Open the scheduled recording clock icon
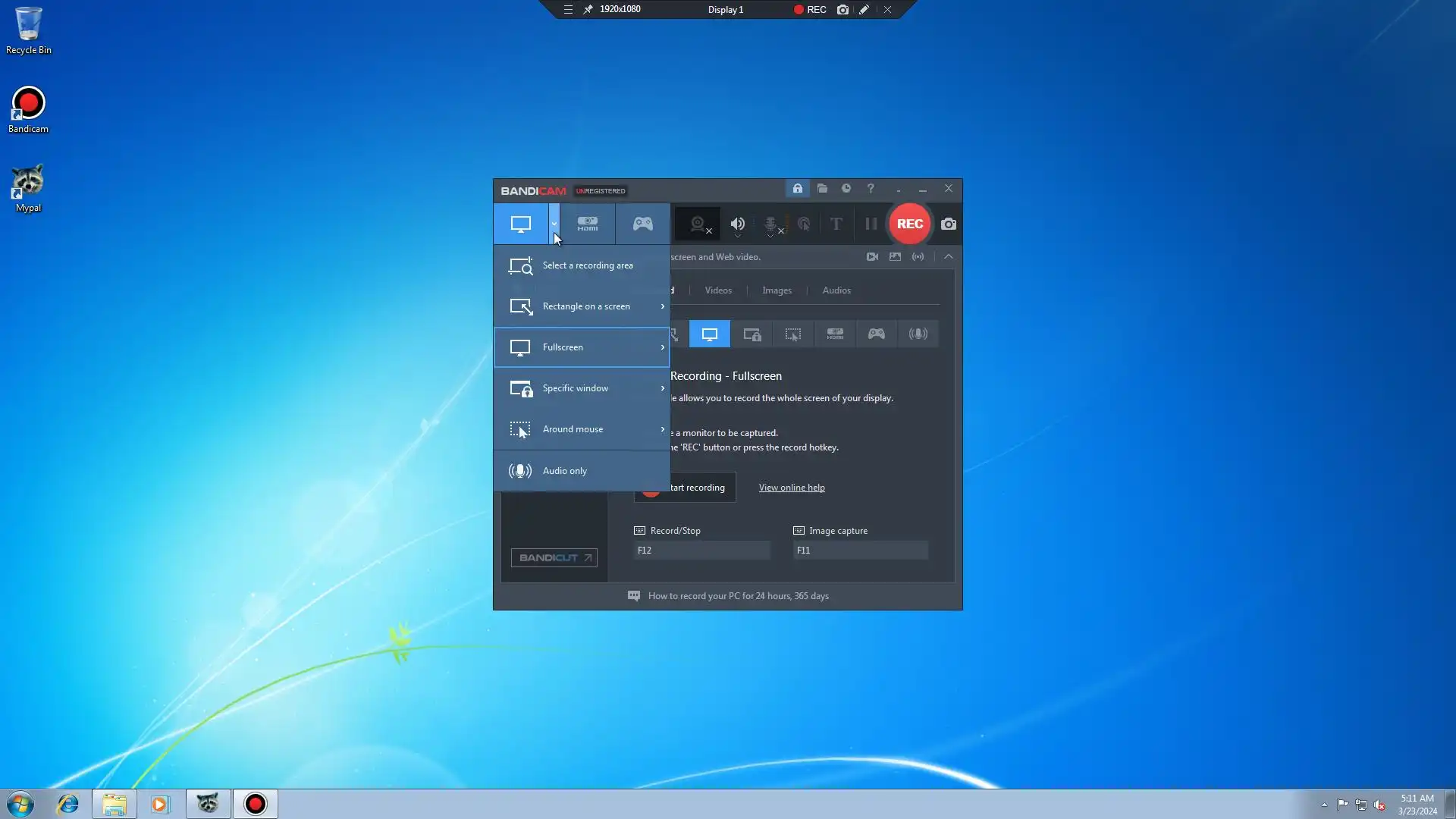Screen dimensions: 1456x819 click(846, 189)
